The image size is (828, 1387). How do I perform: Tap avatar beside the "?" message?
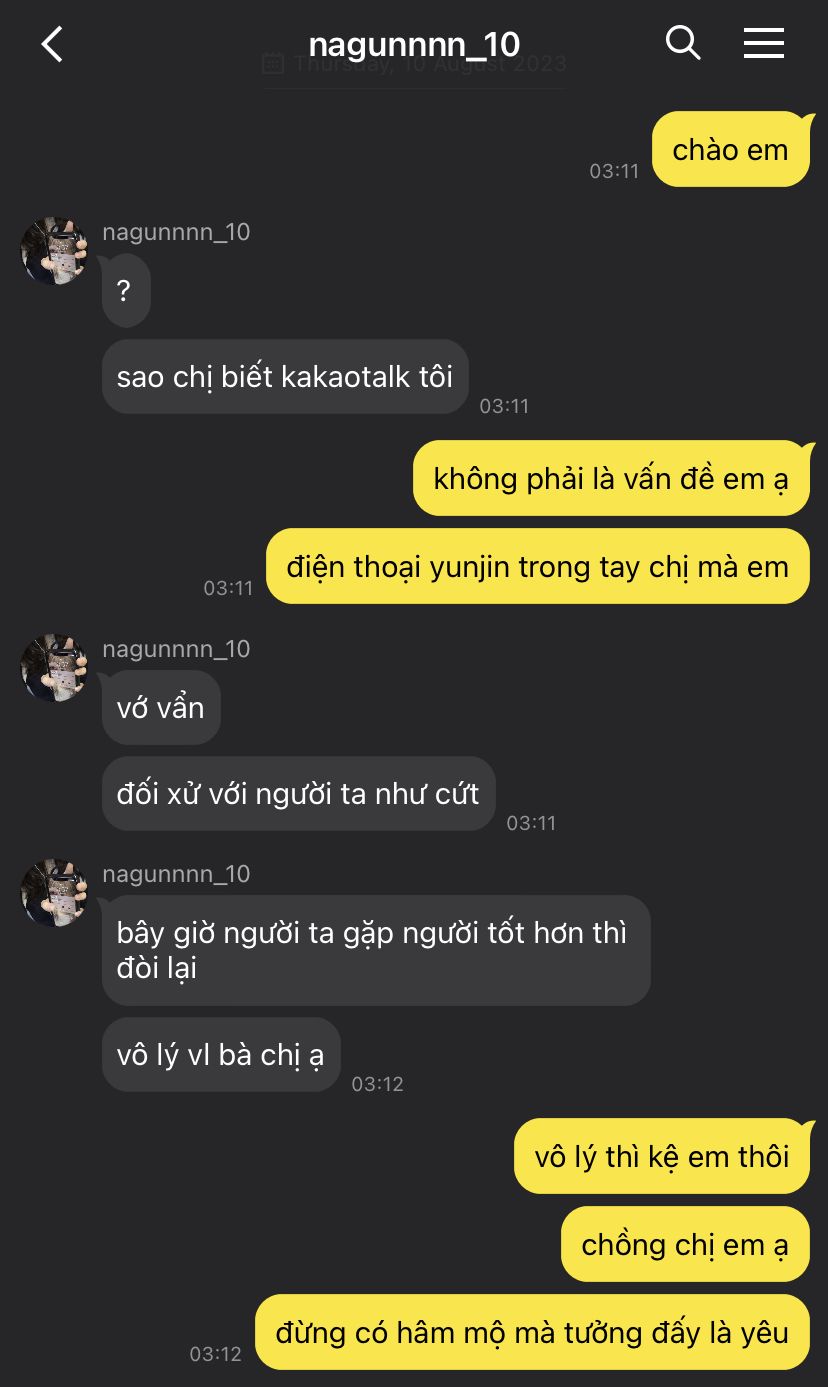pos(55,251)
